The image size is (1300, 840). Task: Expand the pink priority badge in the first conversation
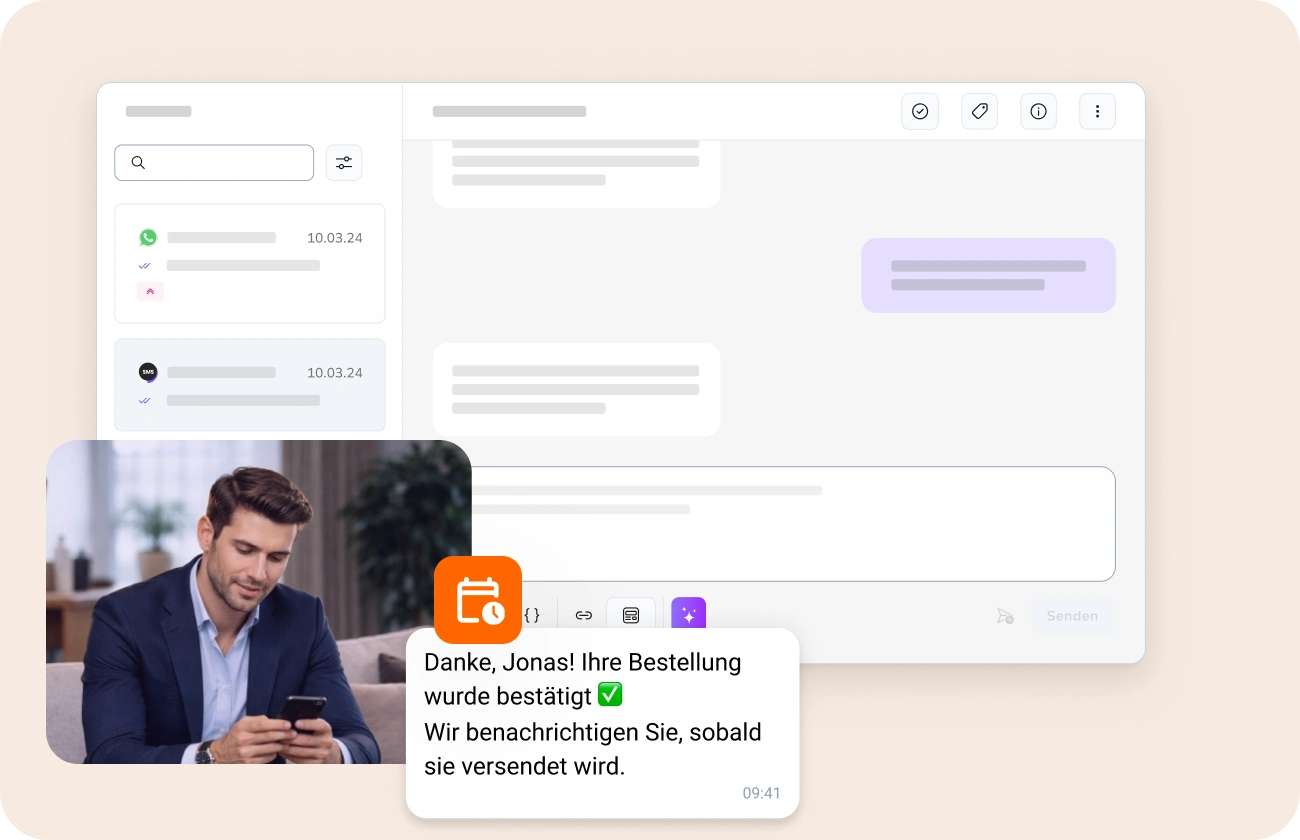click(x=150, y=291)
